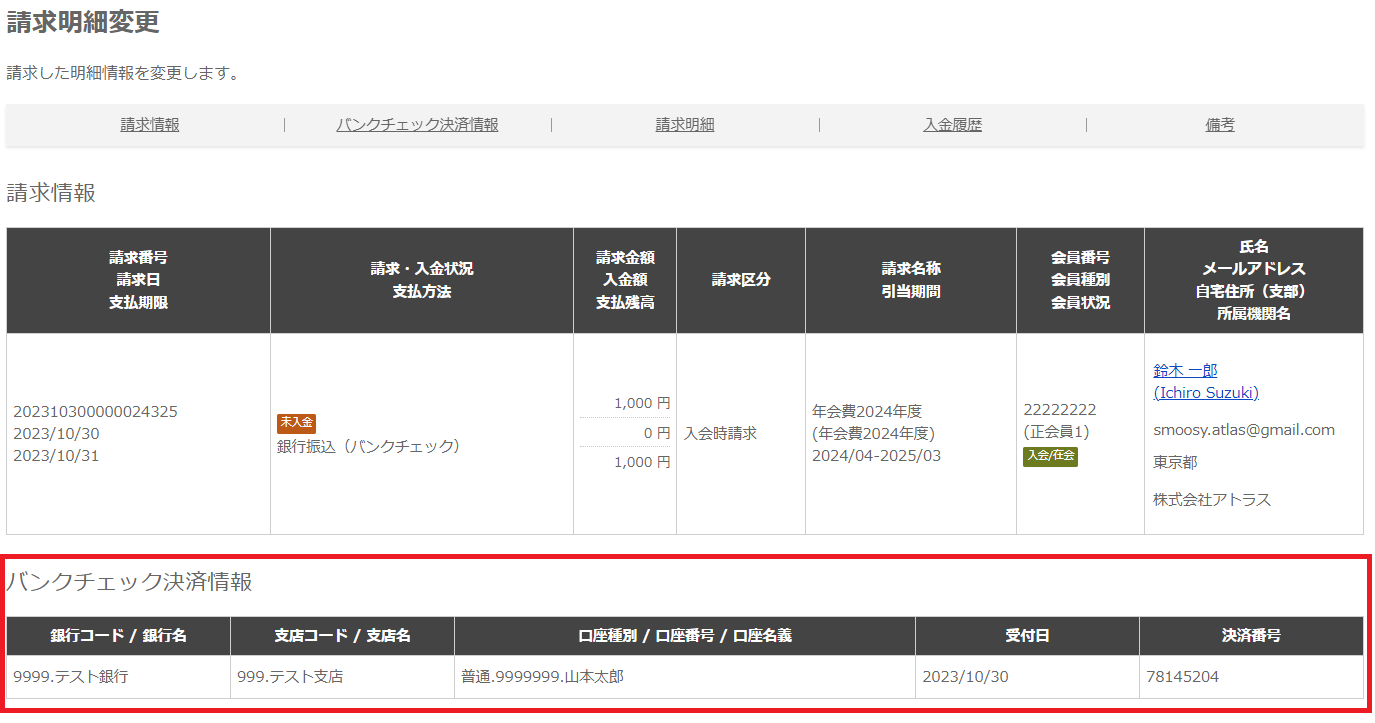Screen dimensions: 1375x723
Task: Click the 口座種別 / 口座番号 / 口座名義 header
Action: pyautogui.click(x=685, y=636)
